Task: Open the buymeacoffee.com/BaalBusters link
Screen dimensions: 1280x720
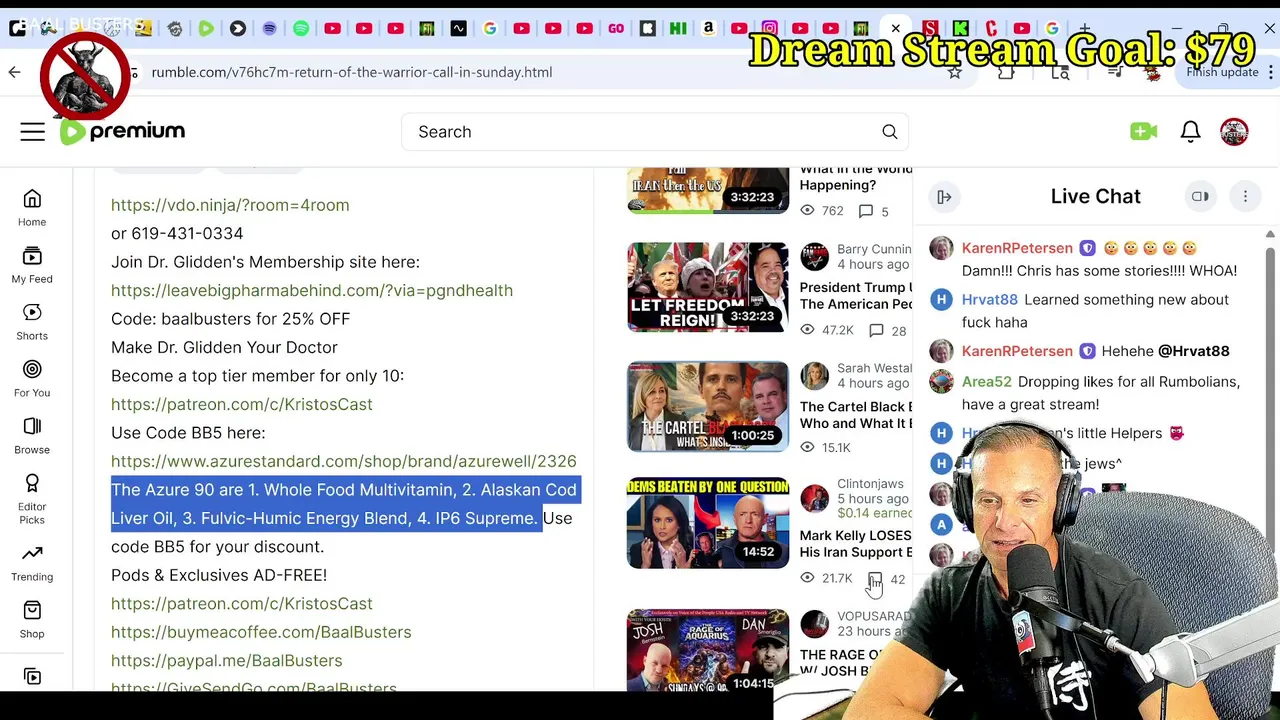Action: (x=261, y=632)
